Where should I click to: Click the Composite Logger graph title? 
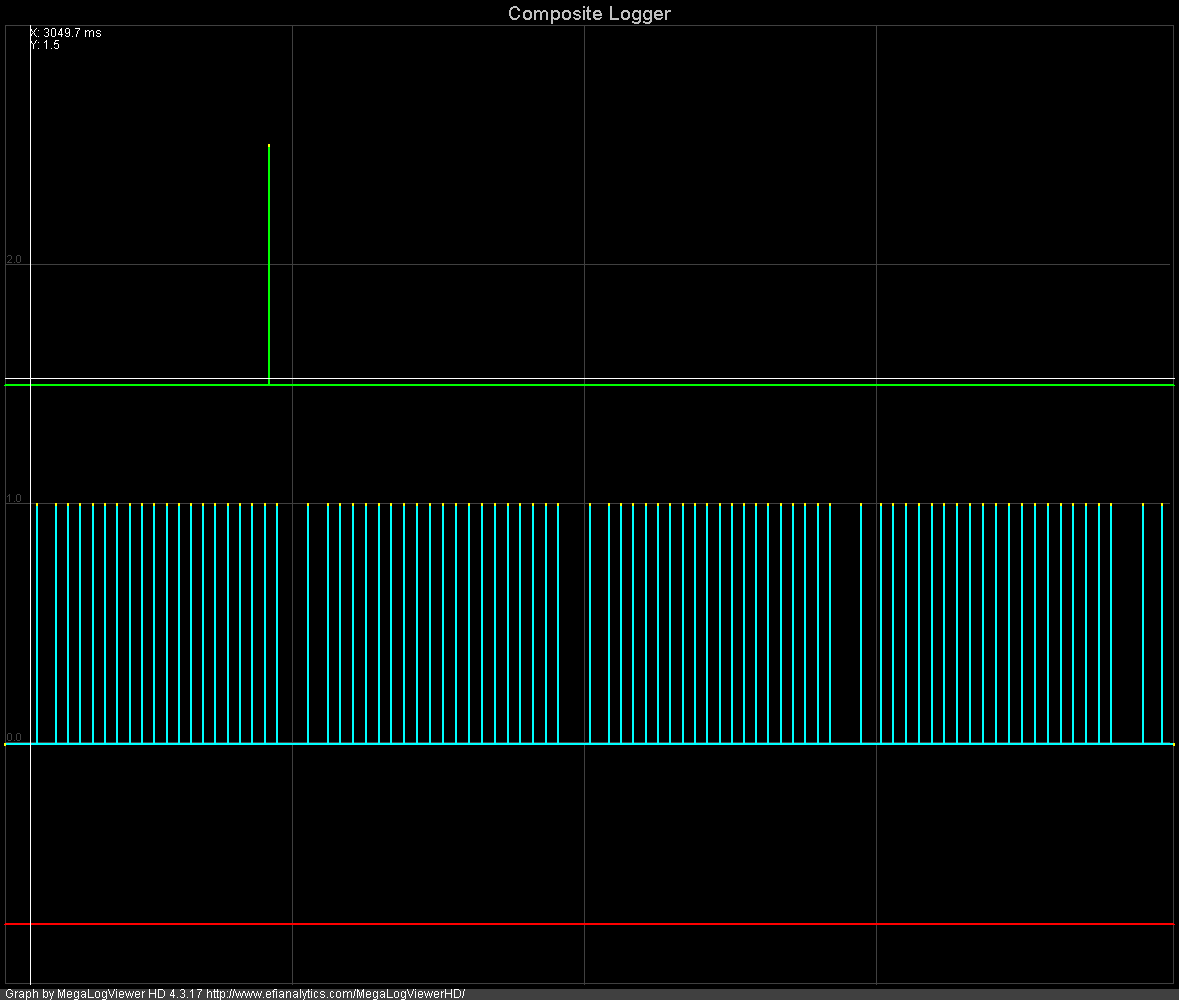pos(589,13)
